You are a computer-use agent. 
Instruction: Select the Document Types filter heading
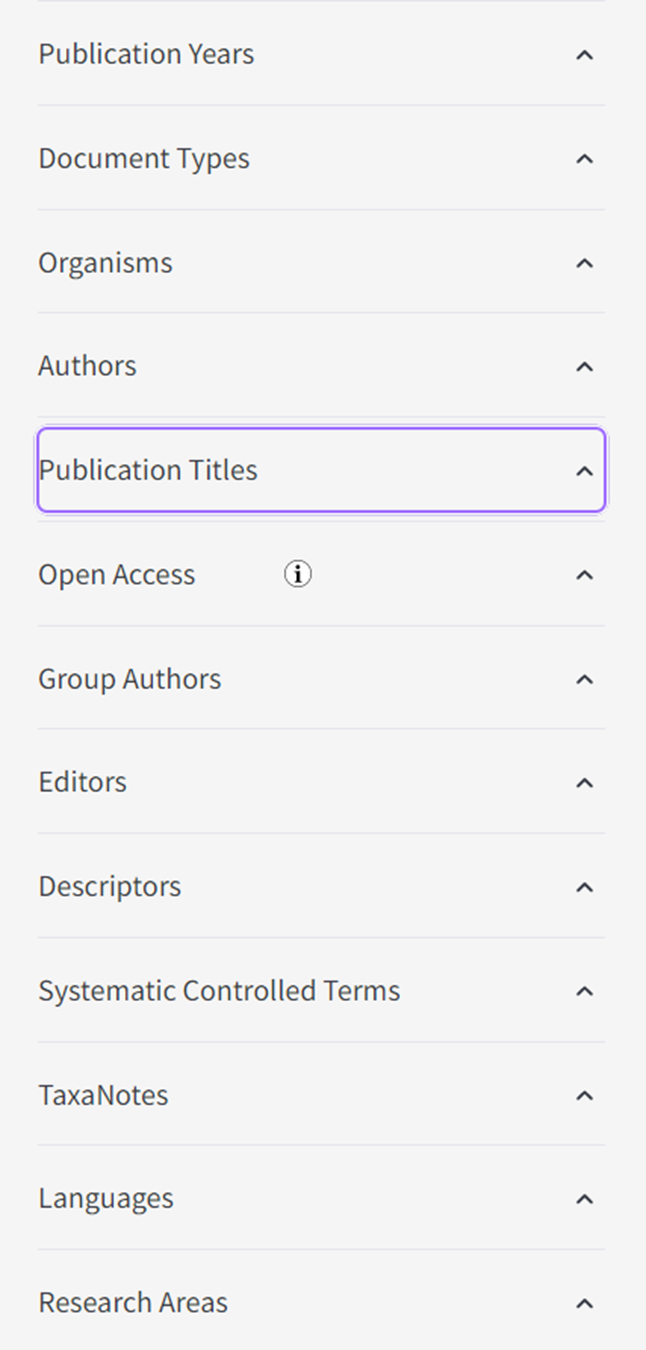point(144,158)
